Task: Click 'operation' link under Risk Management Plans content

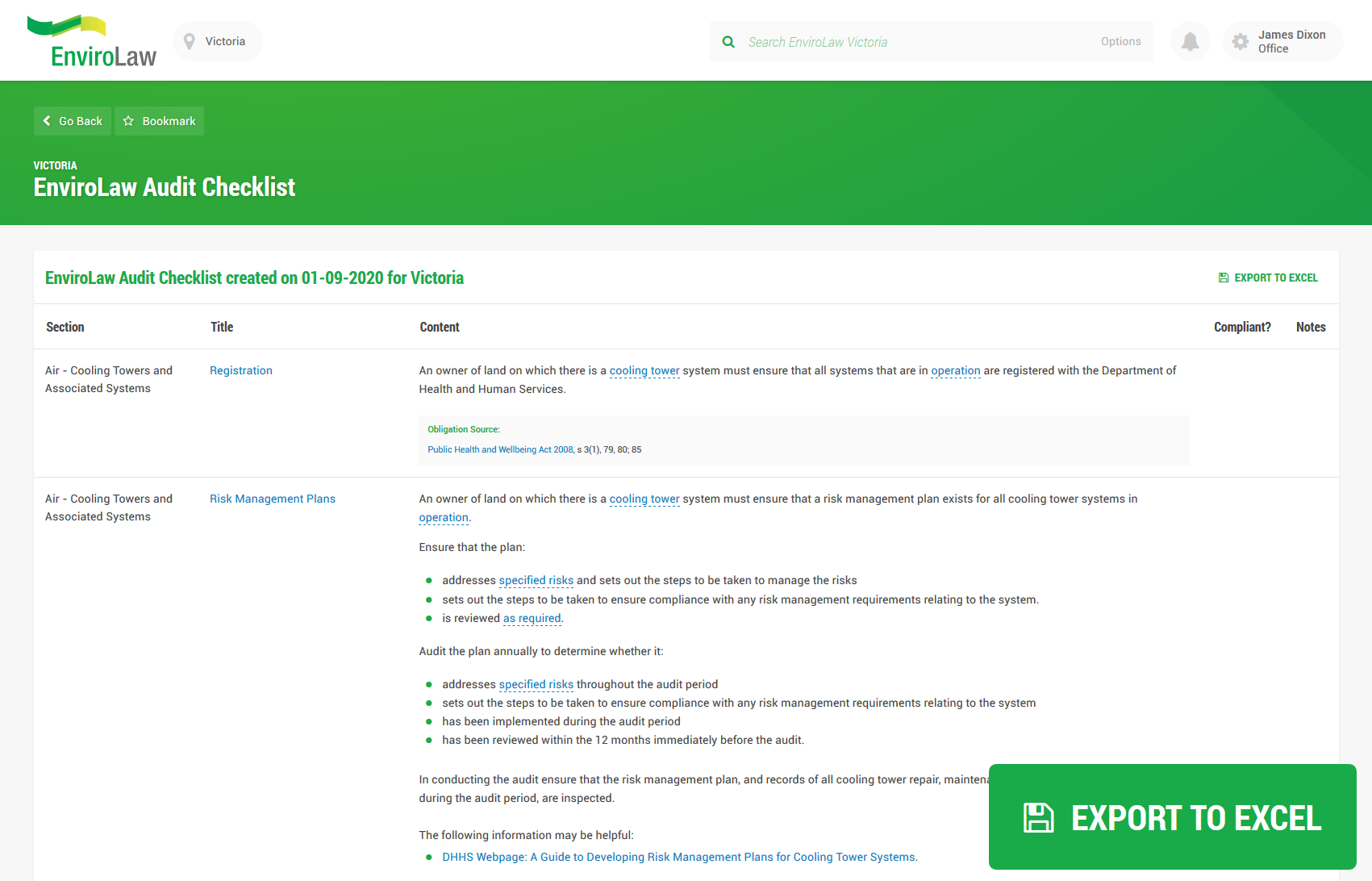Action: tap(444, 517)
